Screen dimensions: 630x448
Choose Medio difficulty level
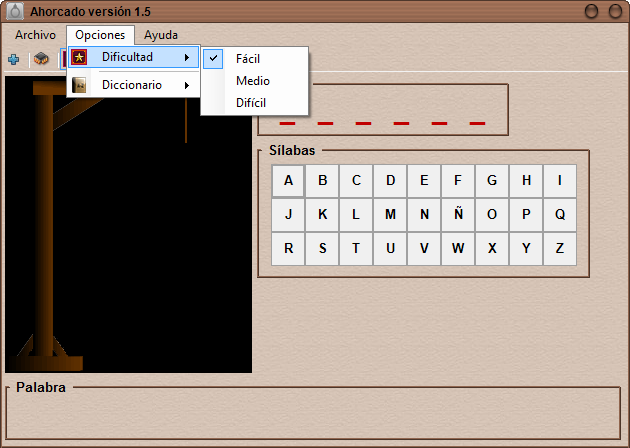(252, 81)
